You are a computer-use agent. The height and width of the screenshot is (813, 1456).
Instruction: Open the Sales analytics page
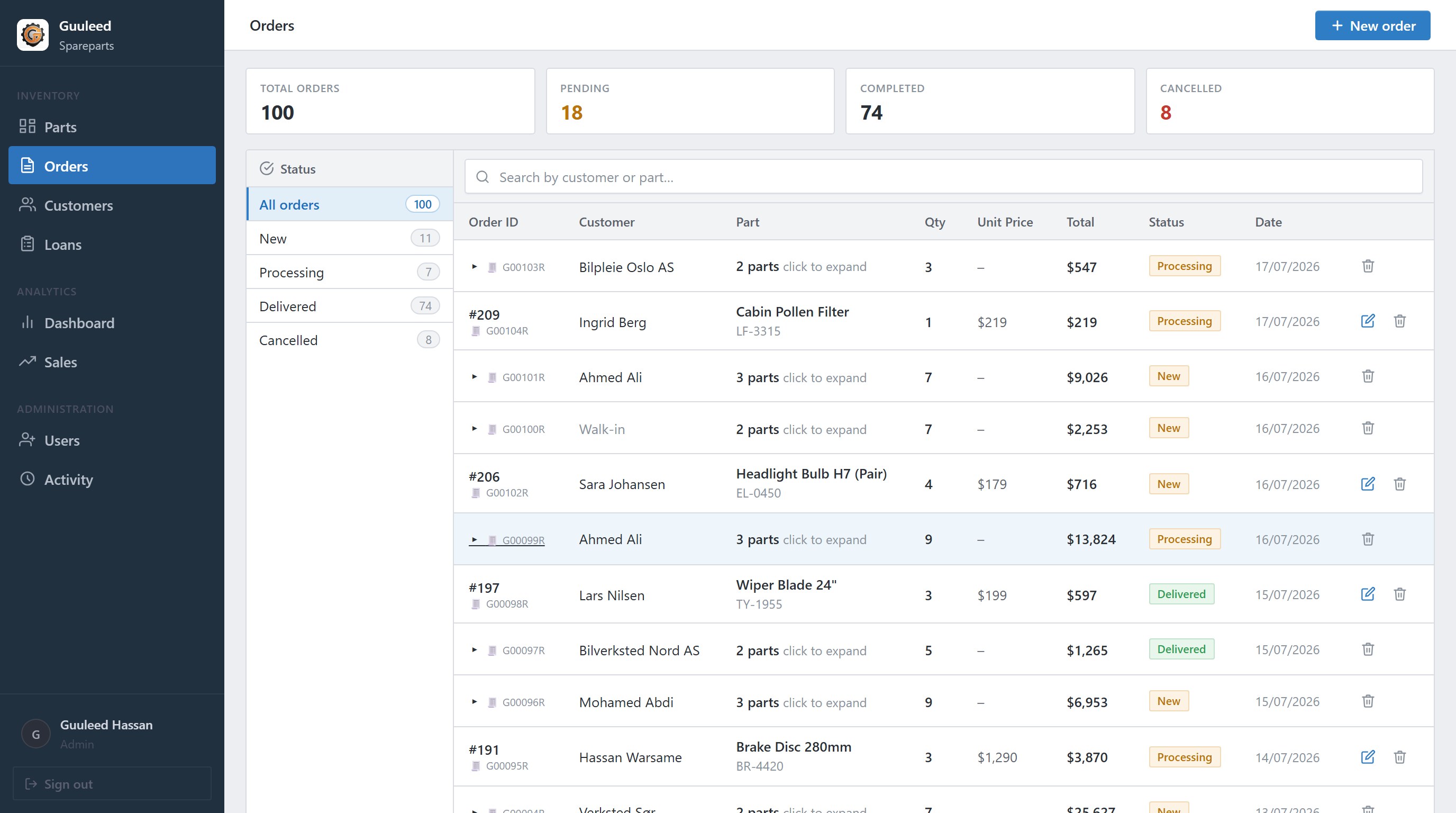pyautogui.click(x=112, y=362)
